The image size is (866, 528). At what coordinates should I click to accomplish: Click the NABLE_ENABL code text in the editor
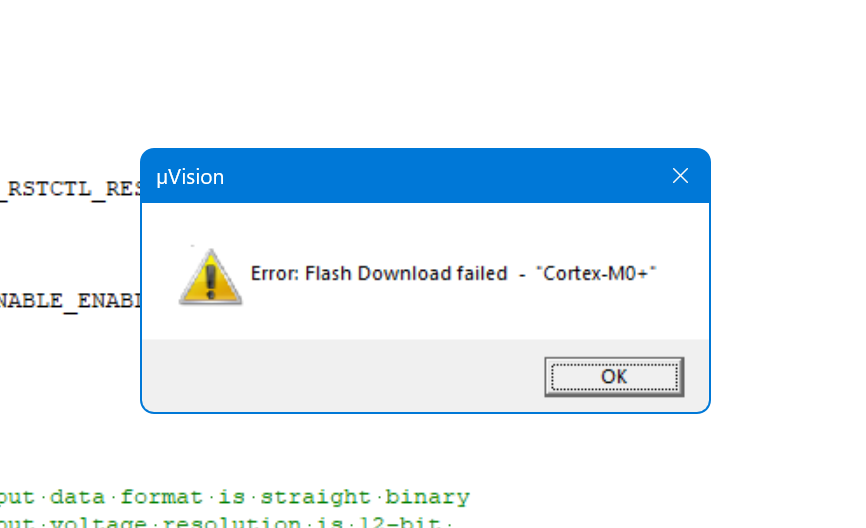point(71,302)
